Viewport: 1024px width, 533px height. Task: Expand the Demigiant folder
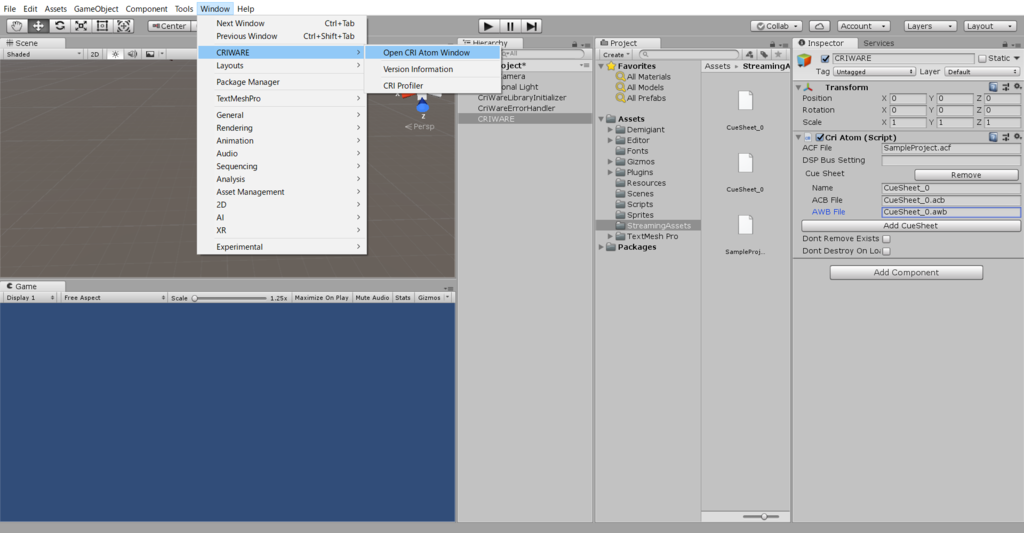(x=610, y=130)
